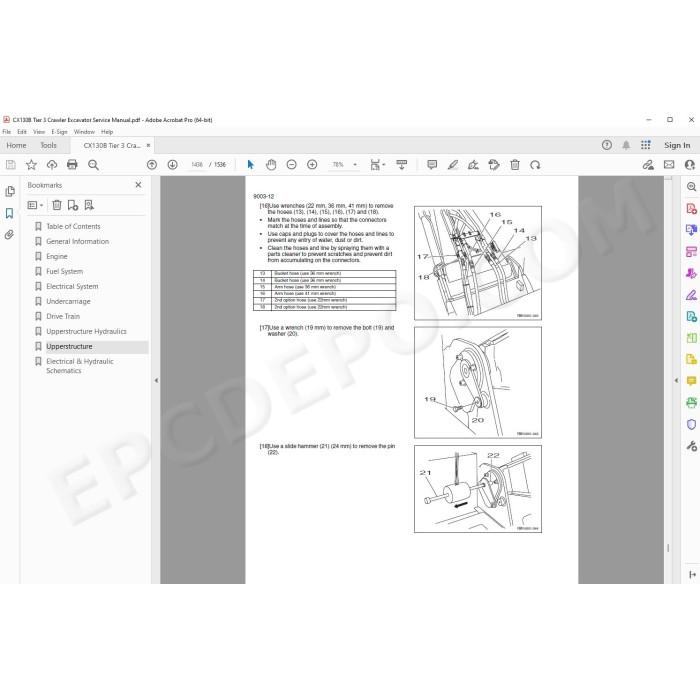Image resolution: width=700 pixels, height=700 pixels.
Task: Click the Sign In link
Action: tap(677, 145)
